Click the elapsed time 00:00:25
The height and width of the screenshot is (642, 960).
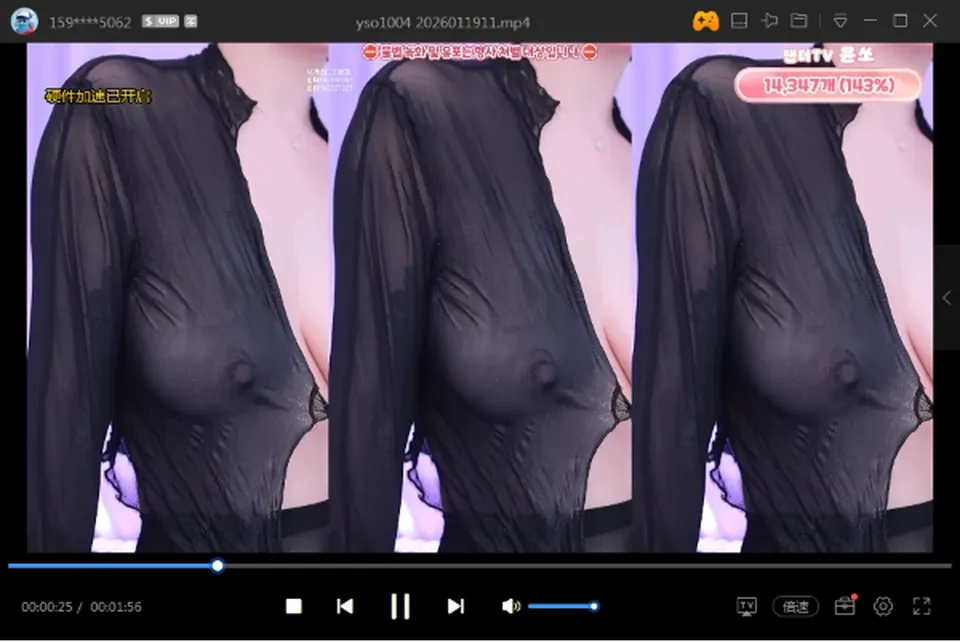(47, 607)
